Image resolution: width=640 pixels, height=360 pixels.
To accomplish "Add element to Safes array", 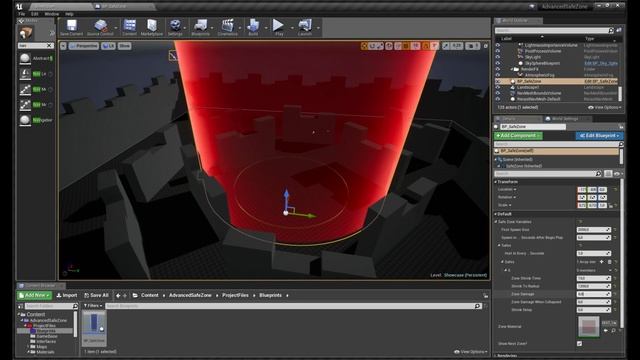I will click(x=601, y=262).
